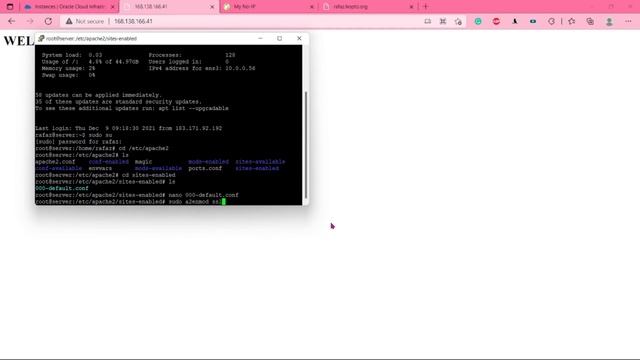
Task: Open the browser tab actions menu
Action: (10, 7)
